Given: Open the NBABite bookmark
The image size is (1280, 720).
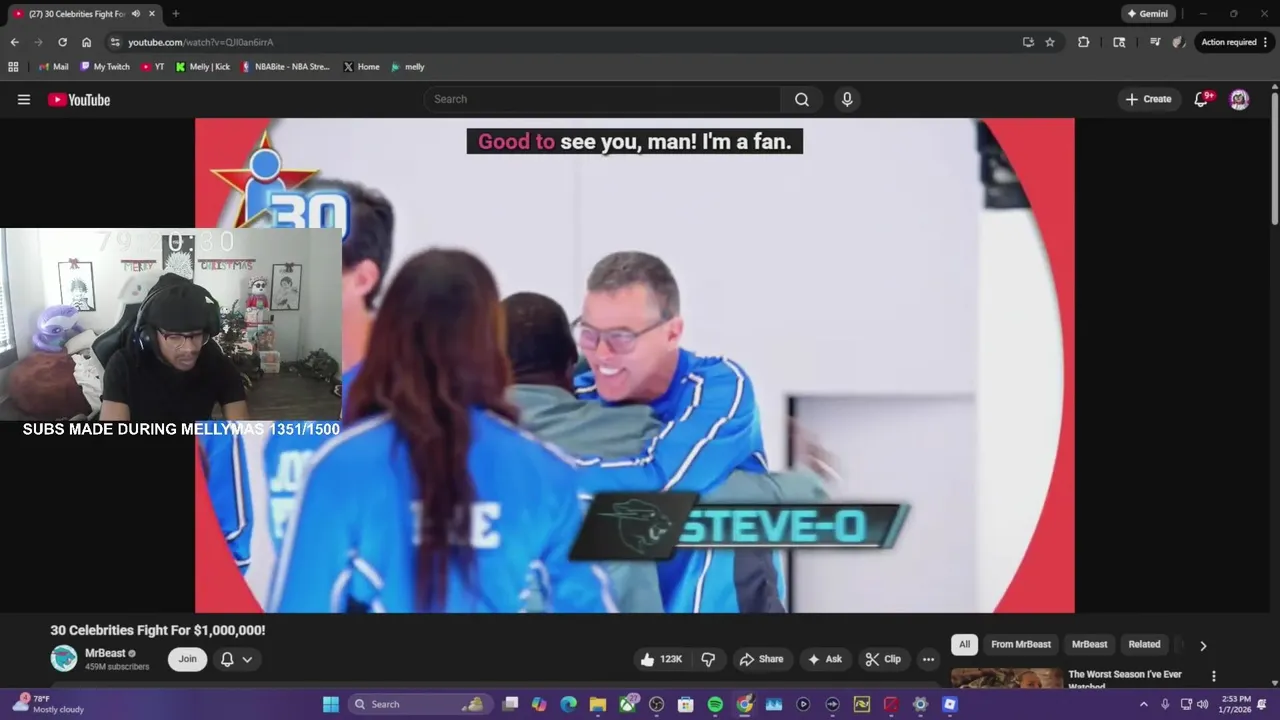Looking at the screenshot, I should coord(285,67).
